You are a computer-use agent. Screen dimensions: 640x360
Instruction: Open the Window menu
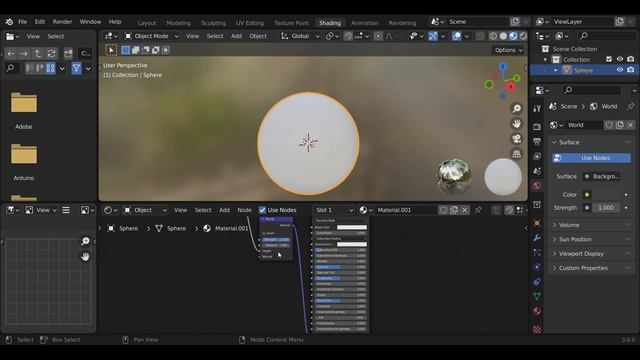click(x=90, y=22)
